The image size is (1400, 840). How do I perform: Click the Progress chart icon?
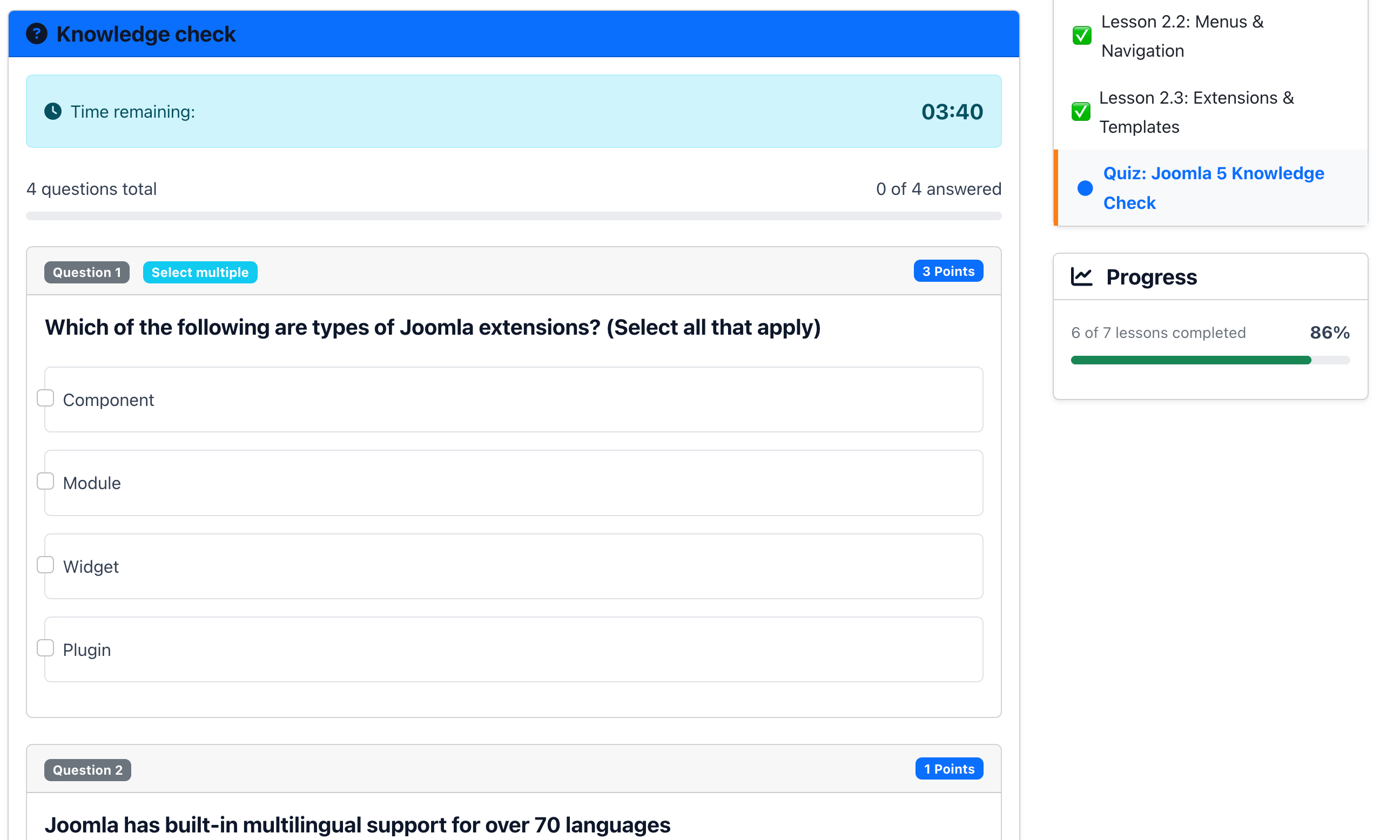coord(1081,277)
